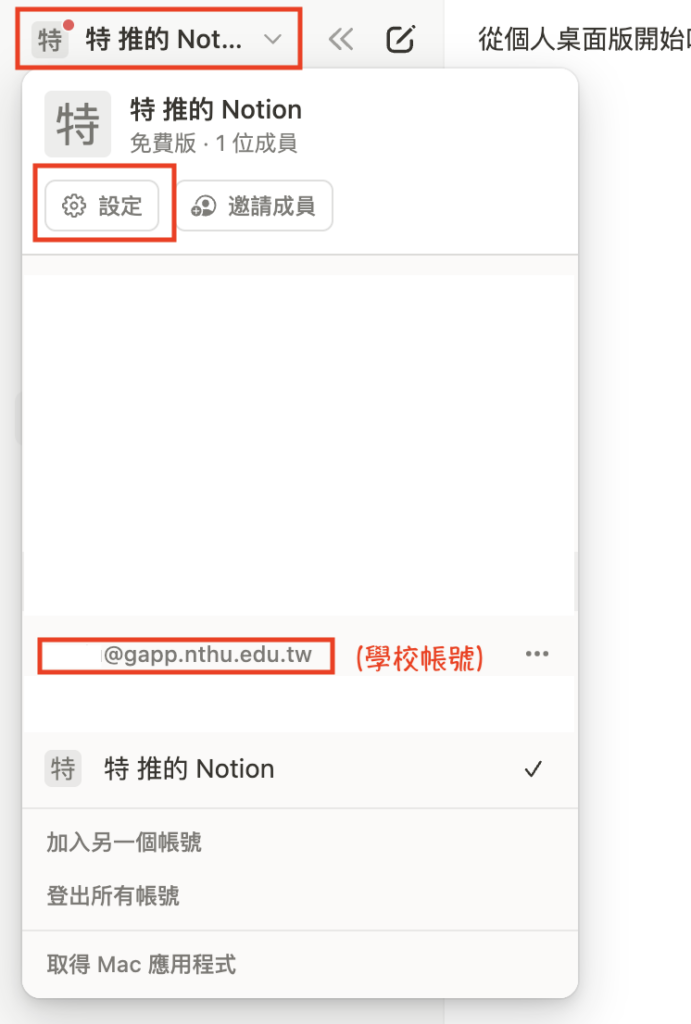Viewport: 691px width, 1024px height.
Task: Click 邀請成員 button label
Action: pyautogui.click(x=271, y=206)
